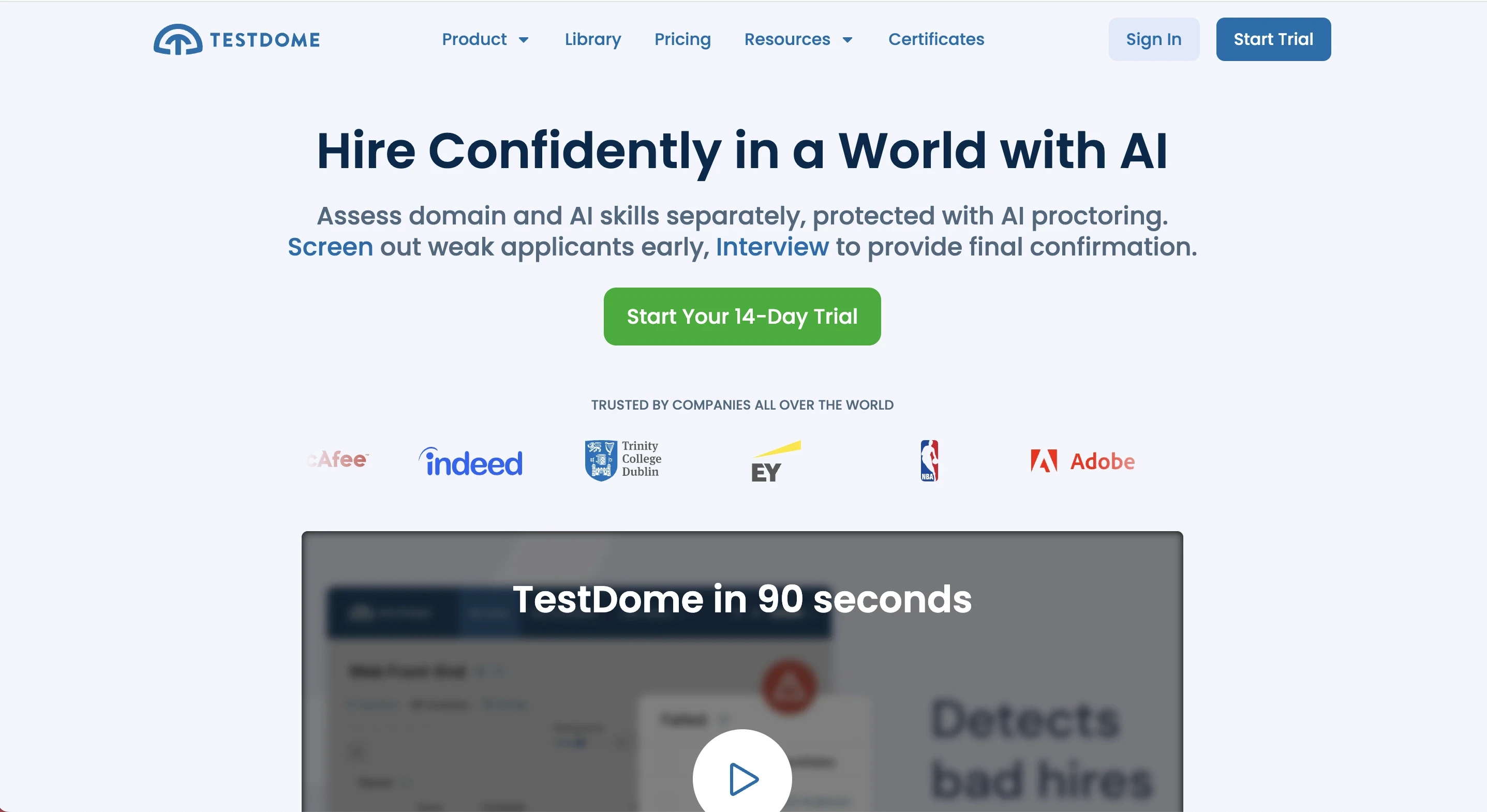1487x812 pixels.
Task: Open the Resources menu
Action: 787,39
